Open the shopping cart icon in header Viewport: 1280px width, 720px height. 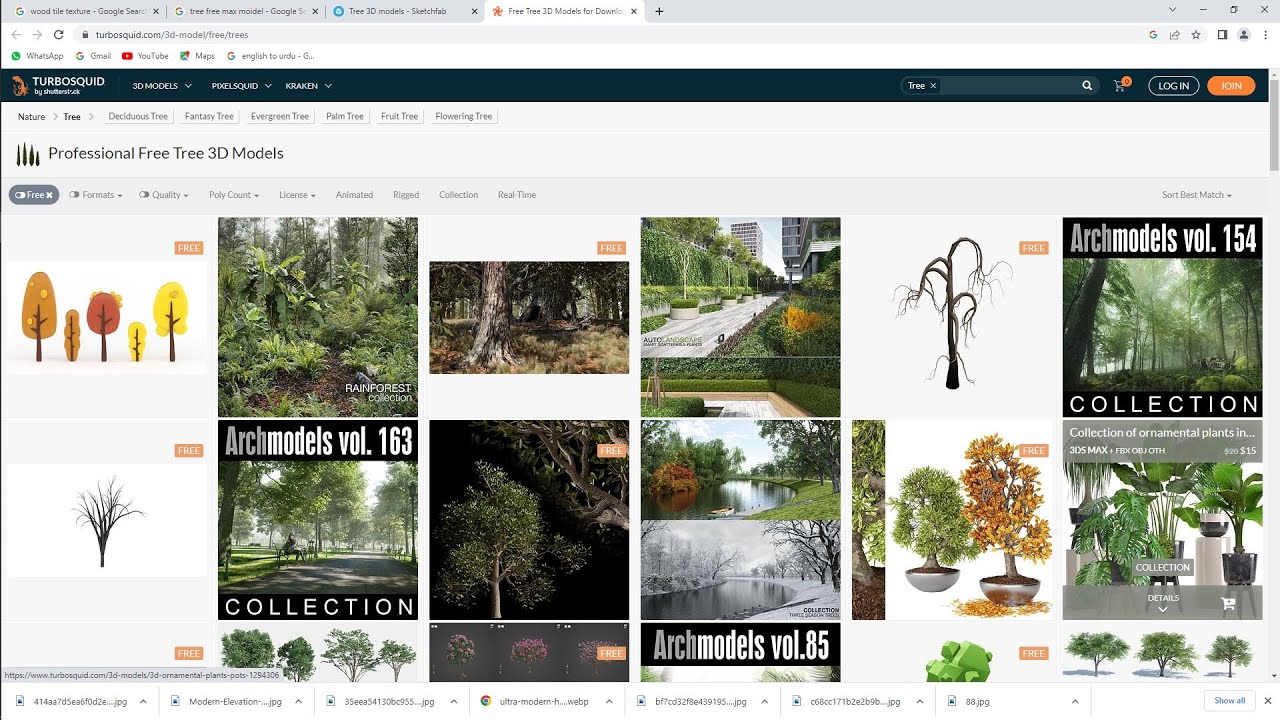tap(1120, 86)
